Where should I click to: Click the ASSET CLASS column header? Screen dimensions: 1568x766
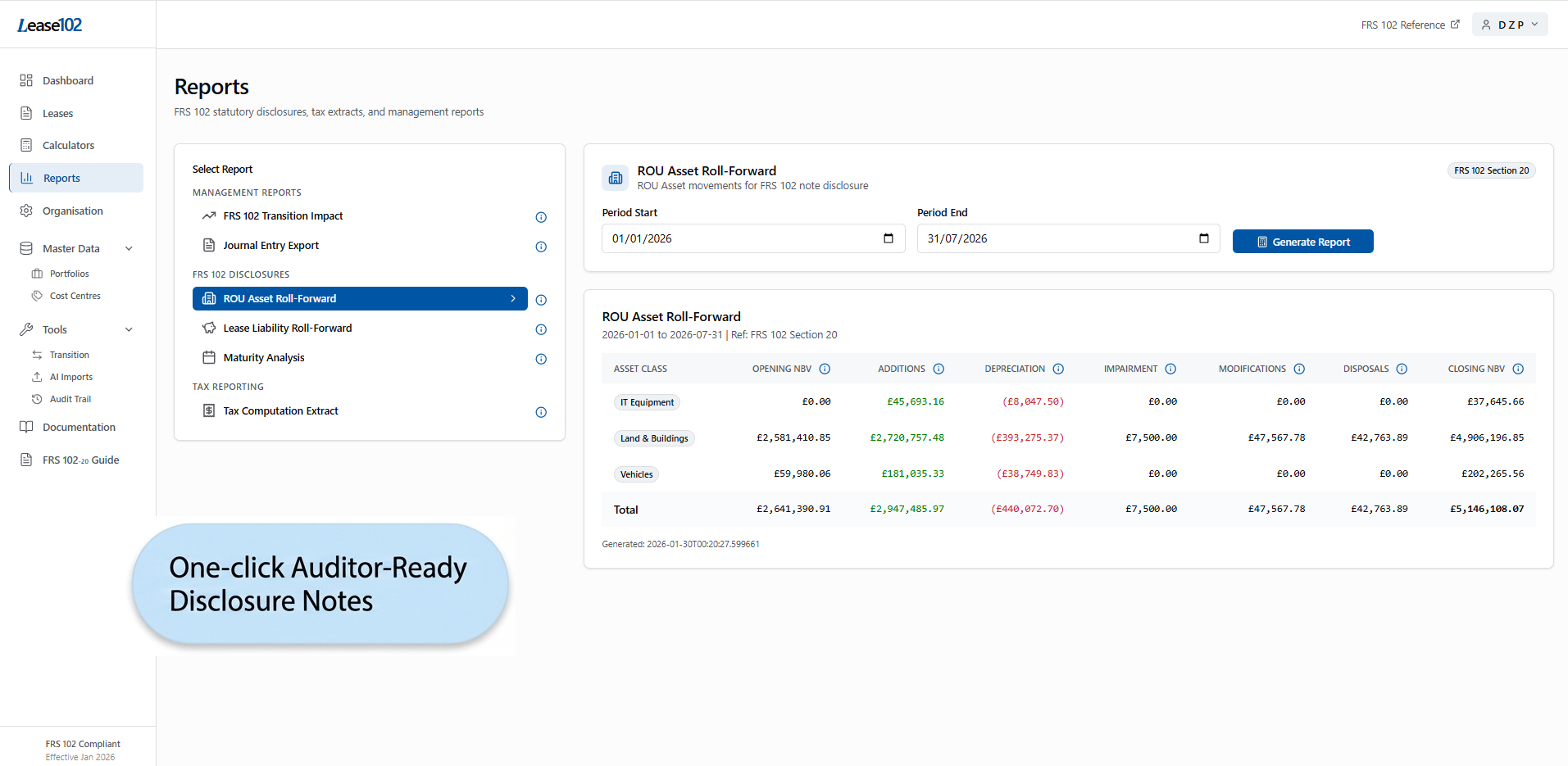pyautogui.click(x=640, y=369)
